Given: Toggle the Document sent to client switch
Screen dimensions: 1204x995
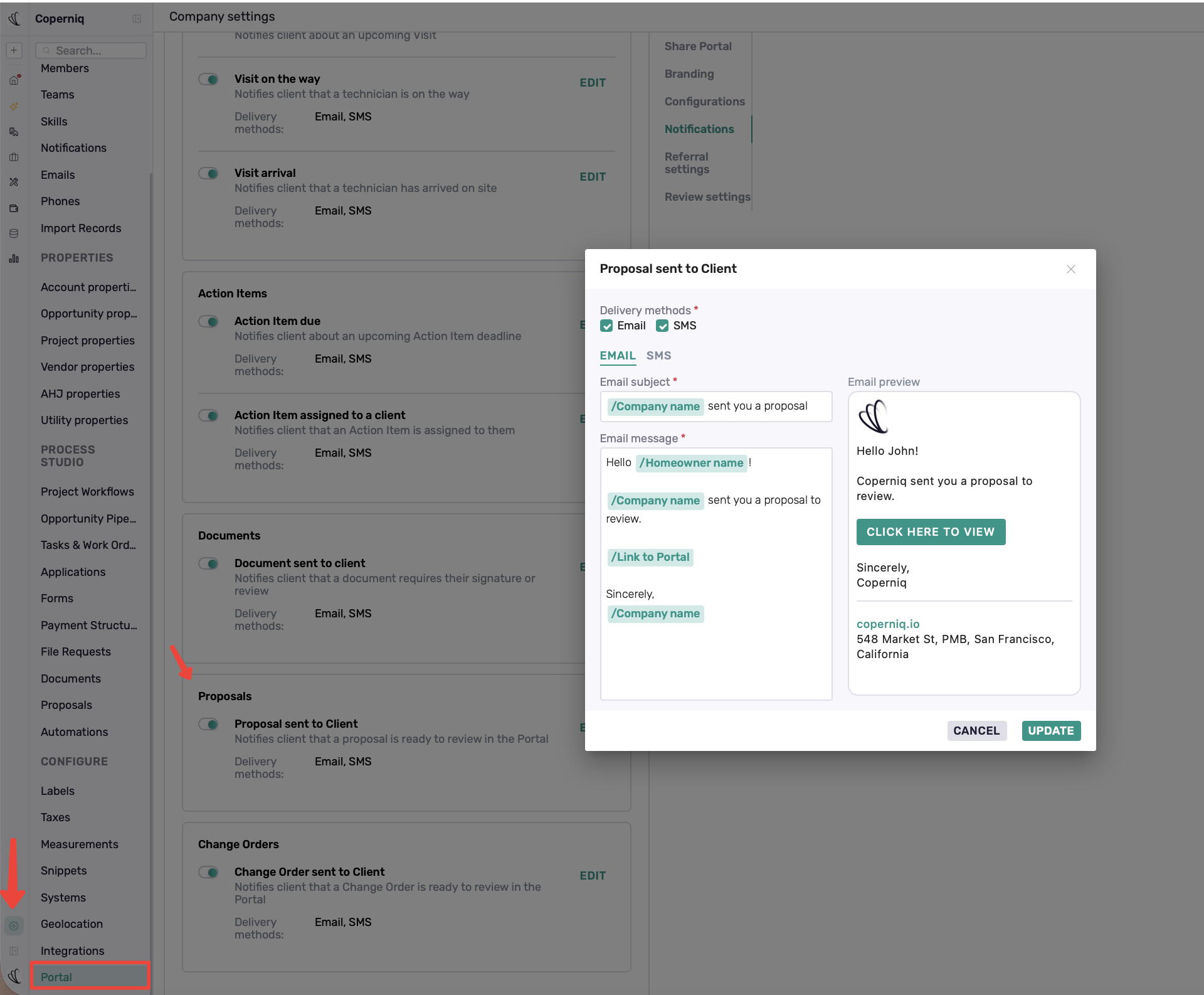Looking at the screenshot, I should coord(208,563).
